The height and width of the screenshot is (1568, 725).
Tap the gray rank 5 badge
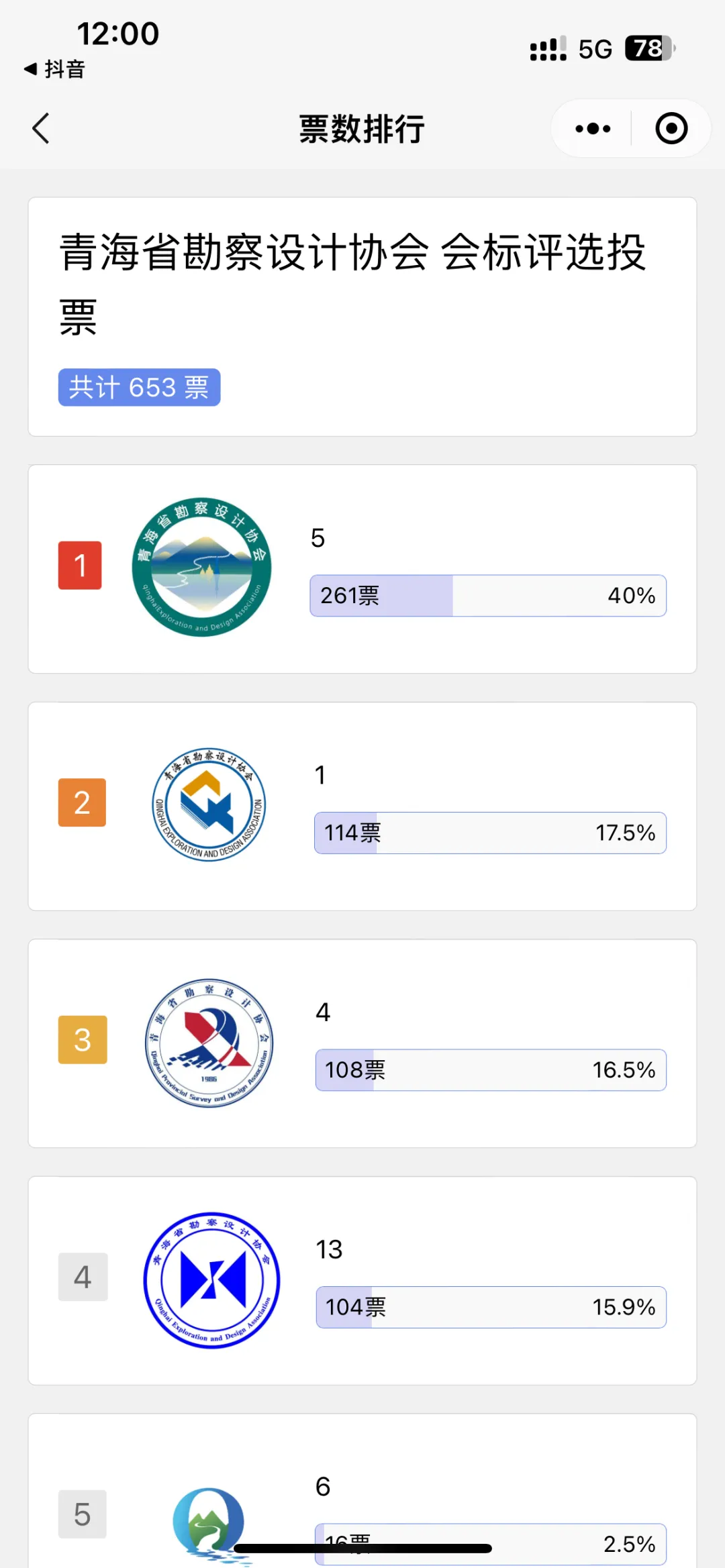click(82, 1514)
